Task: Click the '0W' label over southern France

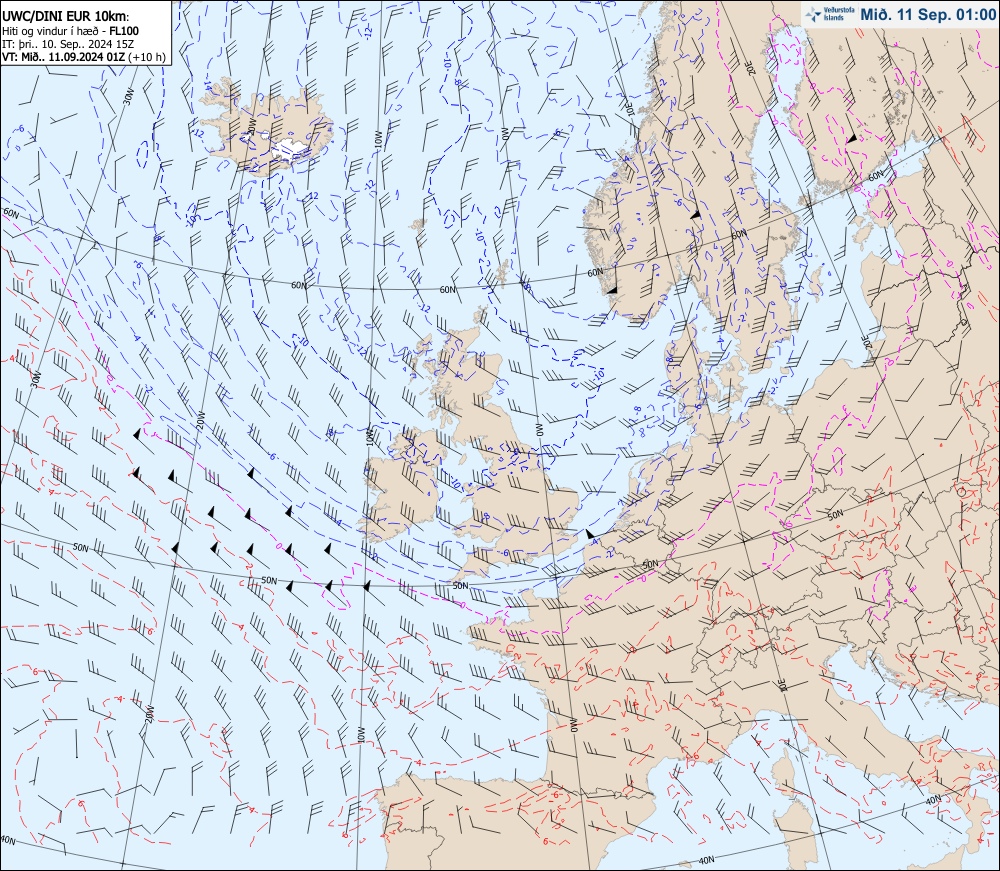Action: pyautogui.click(x=572, y=725)
